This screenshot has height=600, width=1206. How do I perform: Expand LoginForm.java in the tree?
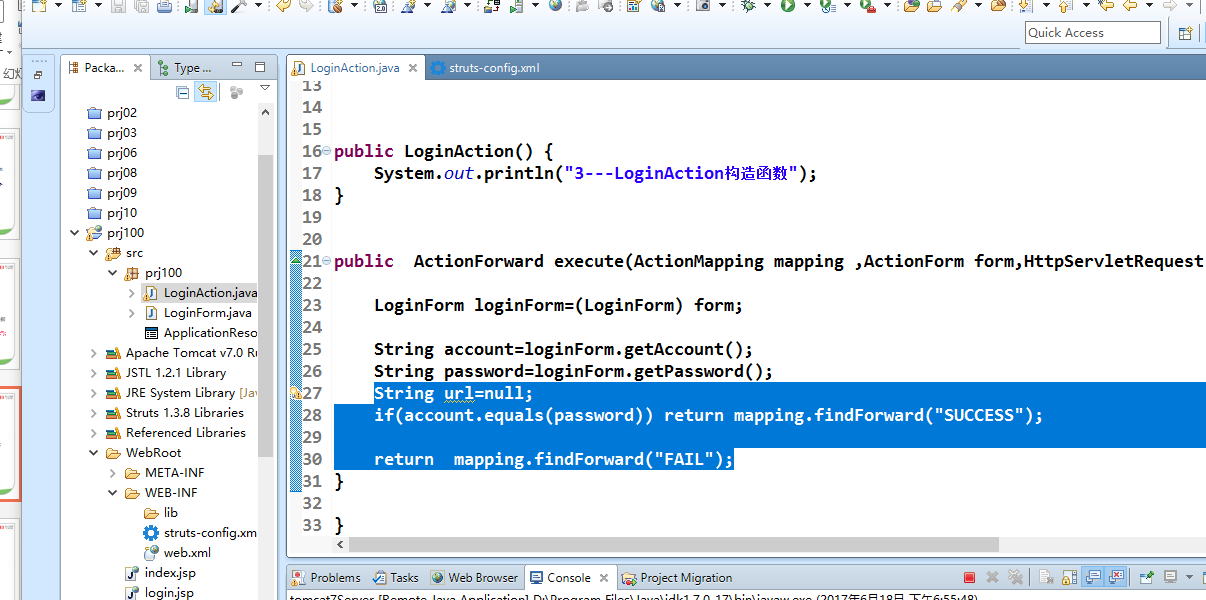pos(132,313)
